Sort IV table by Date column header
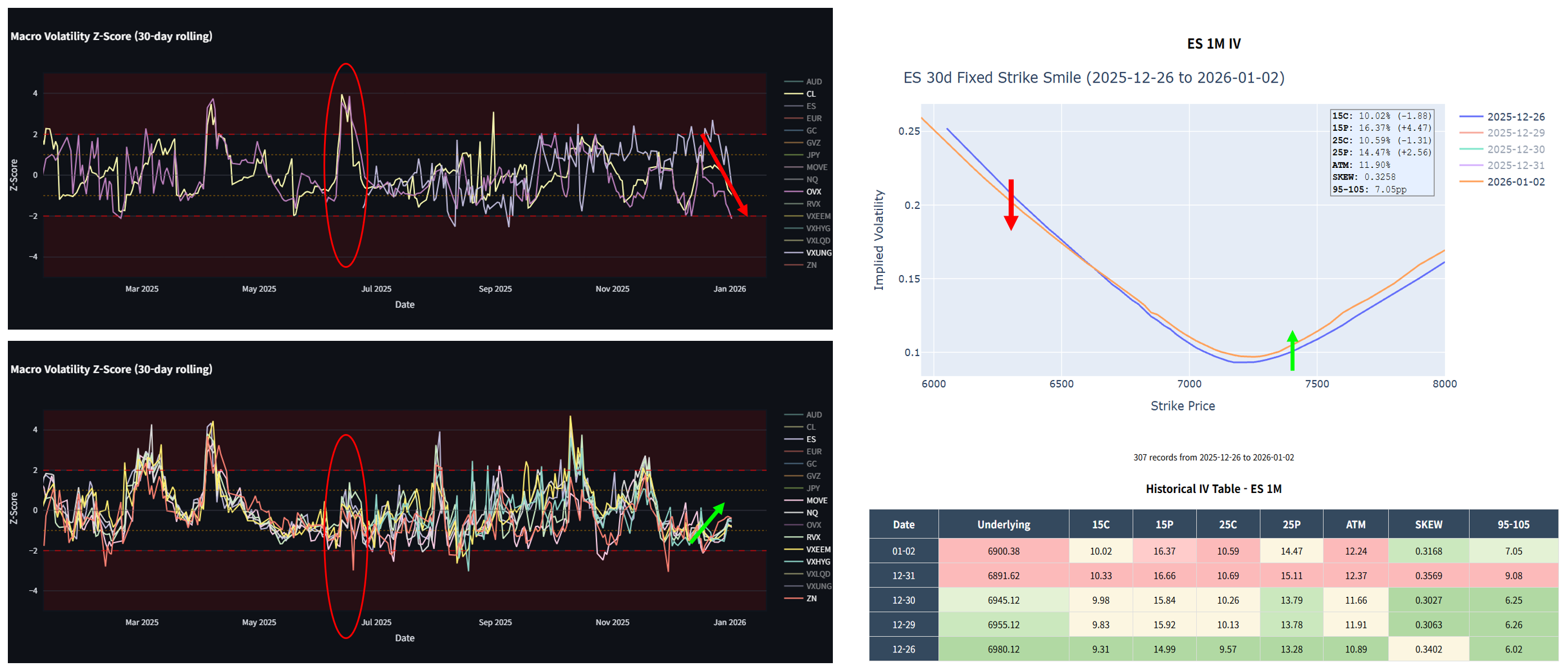Viewport: 1568px width, 671px height. click(903, 524)
